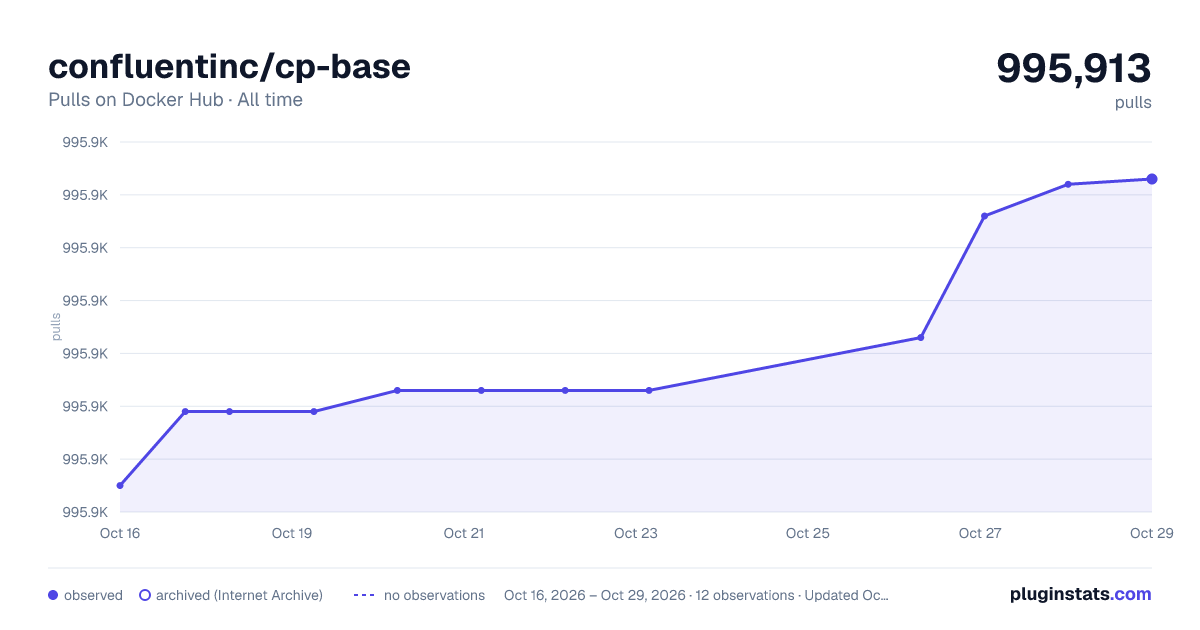This screenshot has width=1200, height=630.
Task: Click the Oct 25 axis label
Action: (808, 533)
